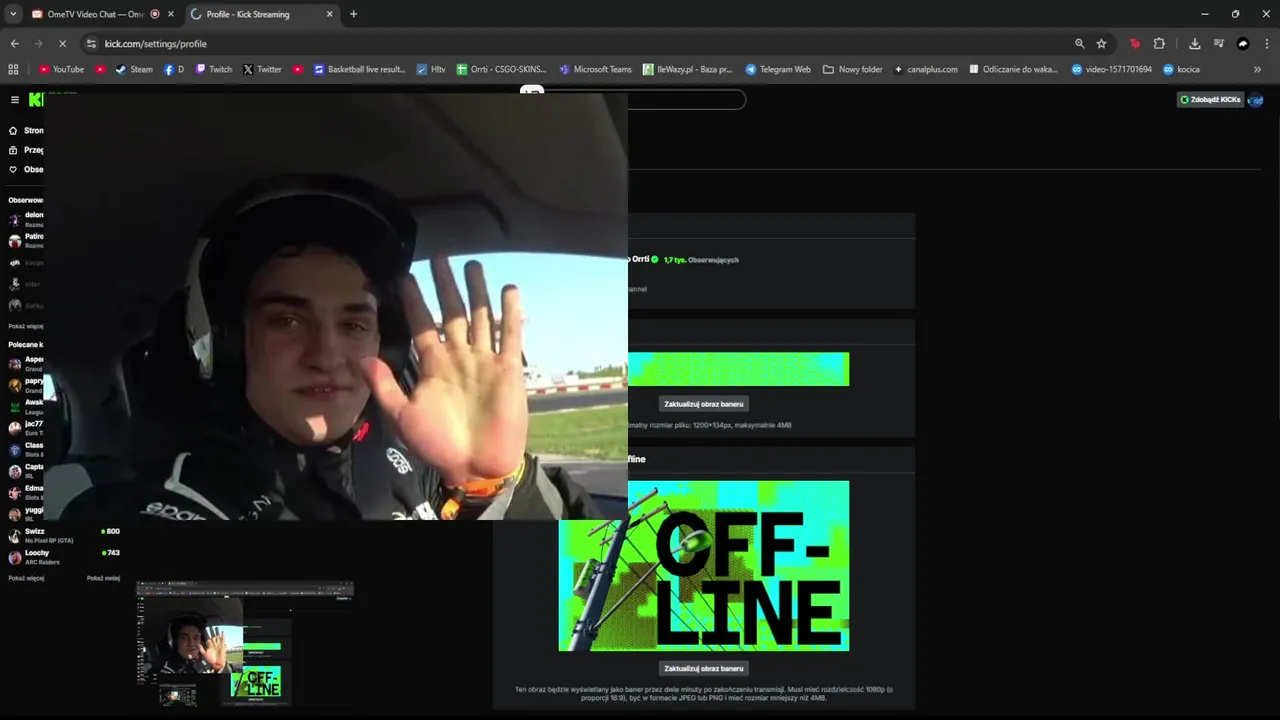
Task: Go back to previous page
Action: [x=14, y=44]
